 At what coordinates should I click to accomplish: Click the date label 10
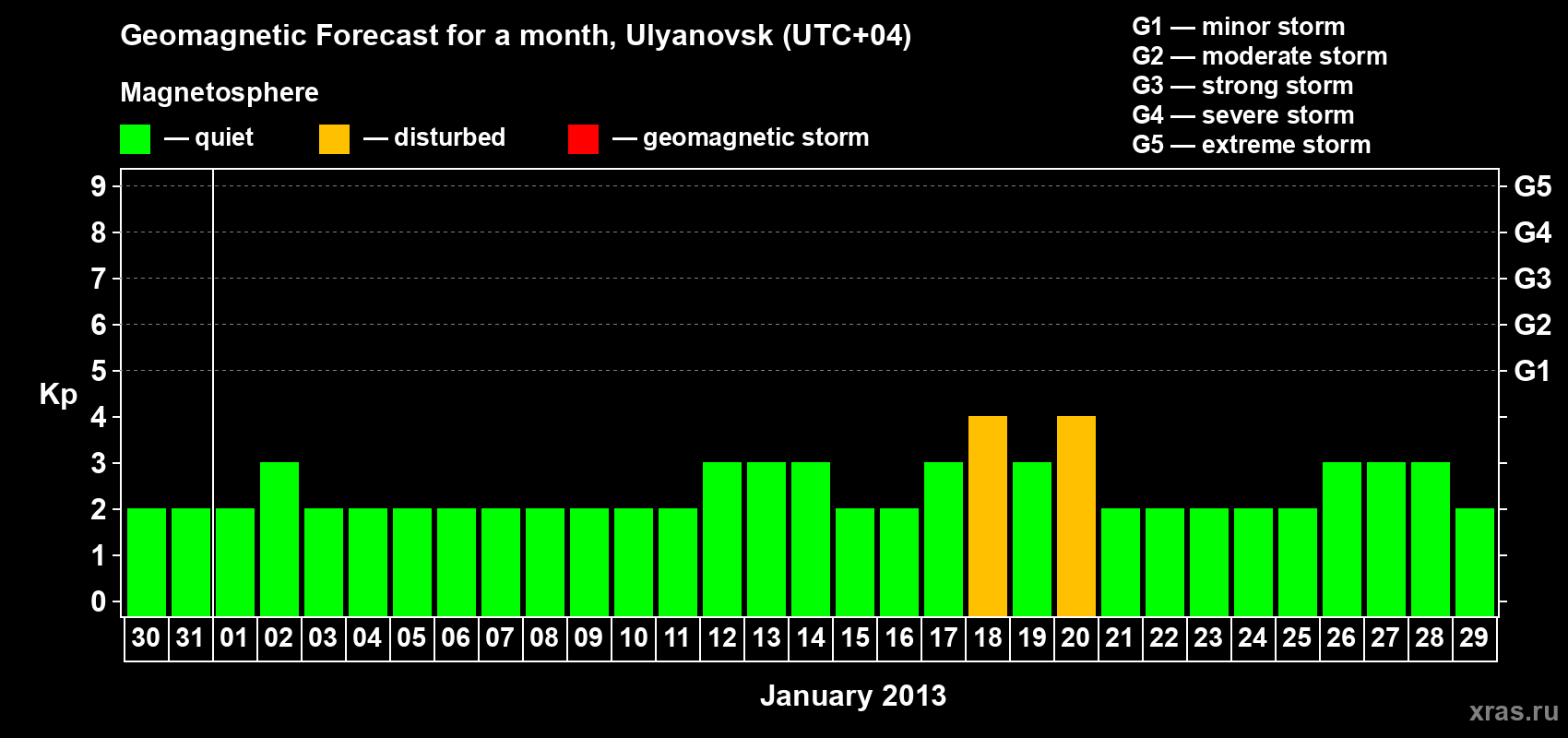[634, 638]
